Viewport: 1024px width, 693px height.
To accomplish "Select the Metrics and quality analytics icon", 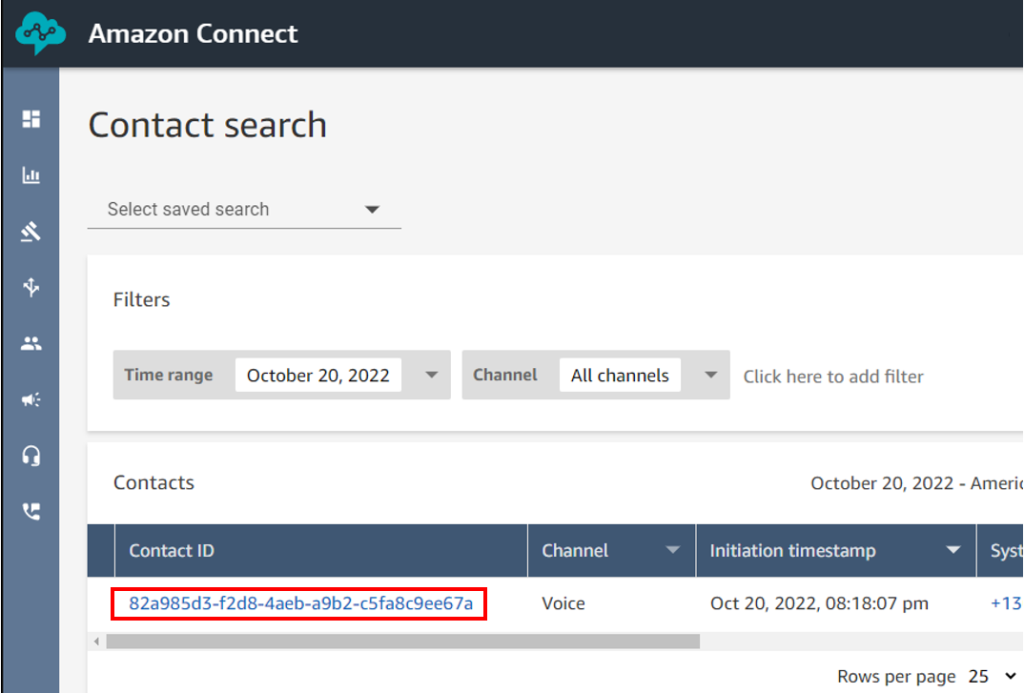I will tap(31, 175).
